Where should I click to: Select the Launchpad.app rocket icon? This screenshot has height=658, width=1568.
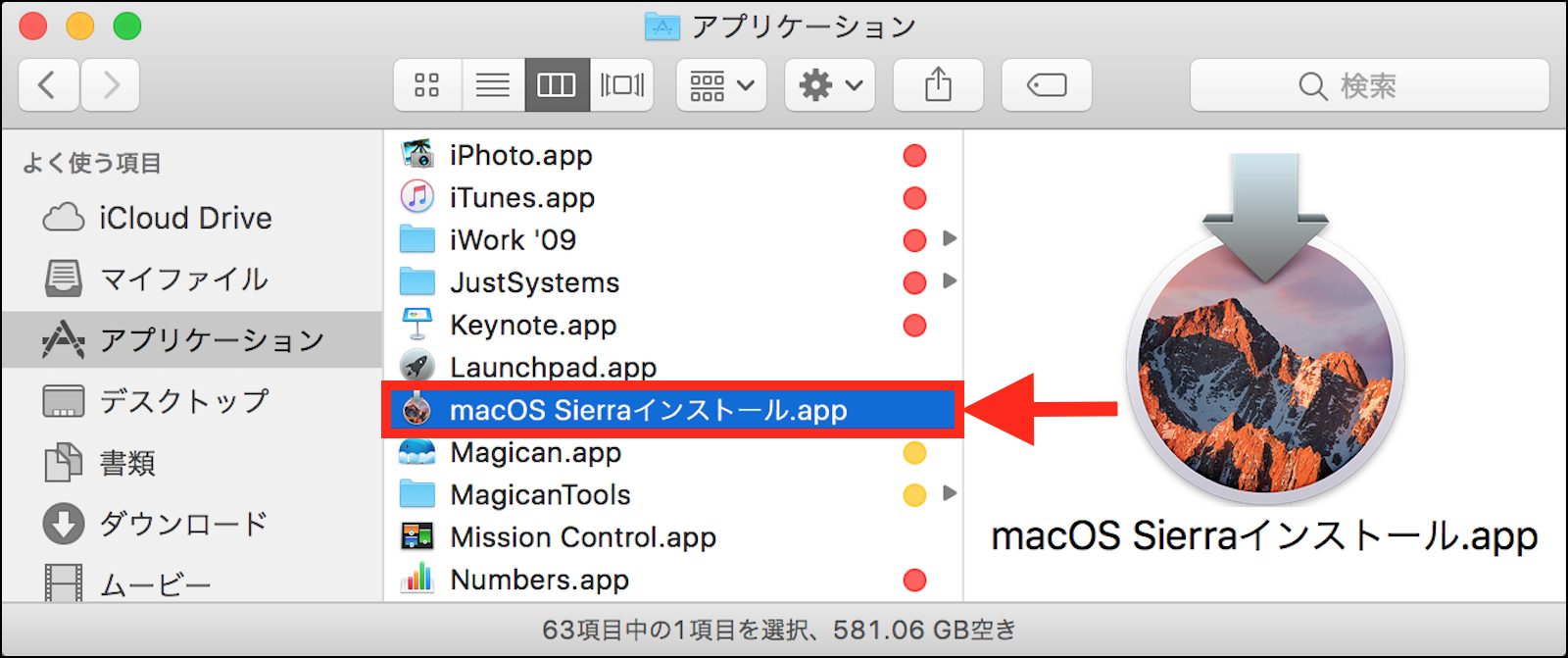(x=417, y=367)
